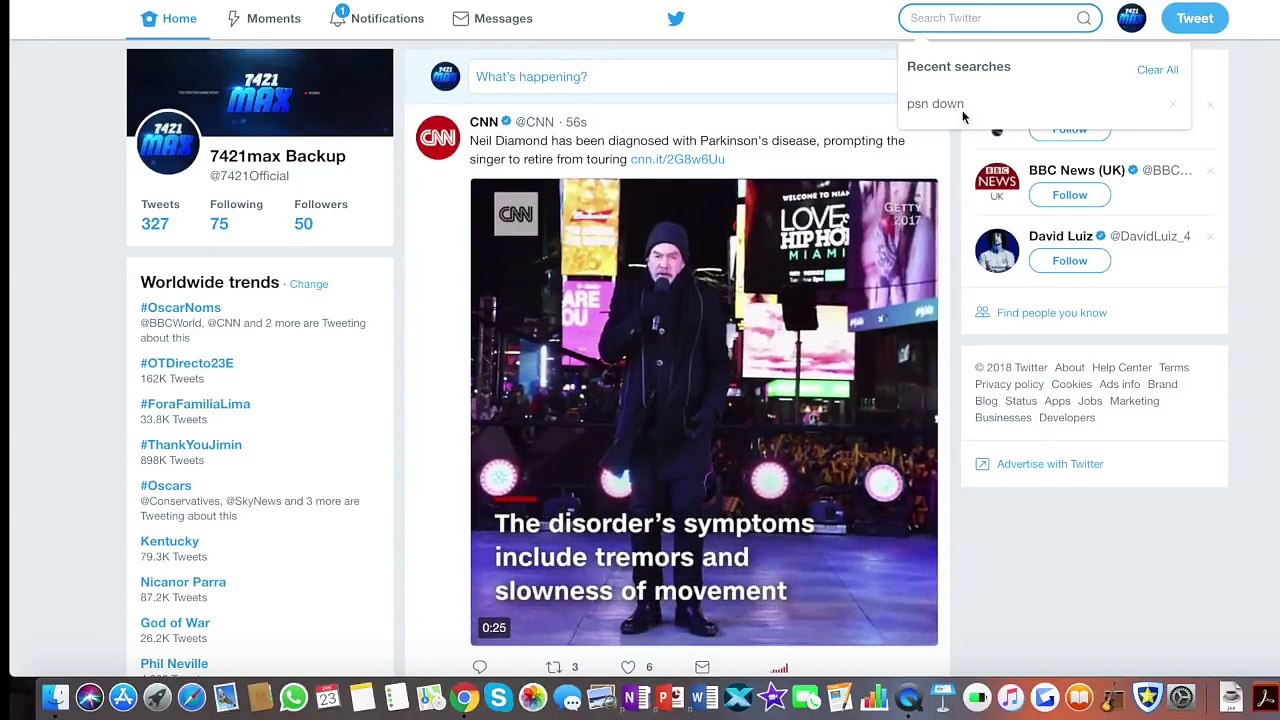View tweet activity bar chart icon
1280x720 pixels.
point(779,668)
